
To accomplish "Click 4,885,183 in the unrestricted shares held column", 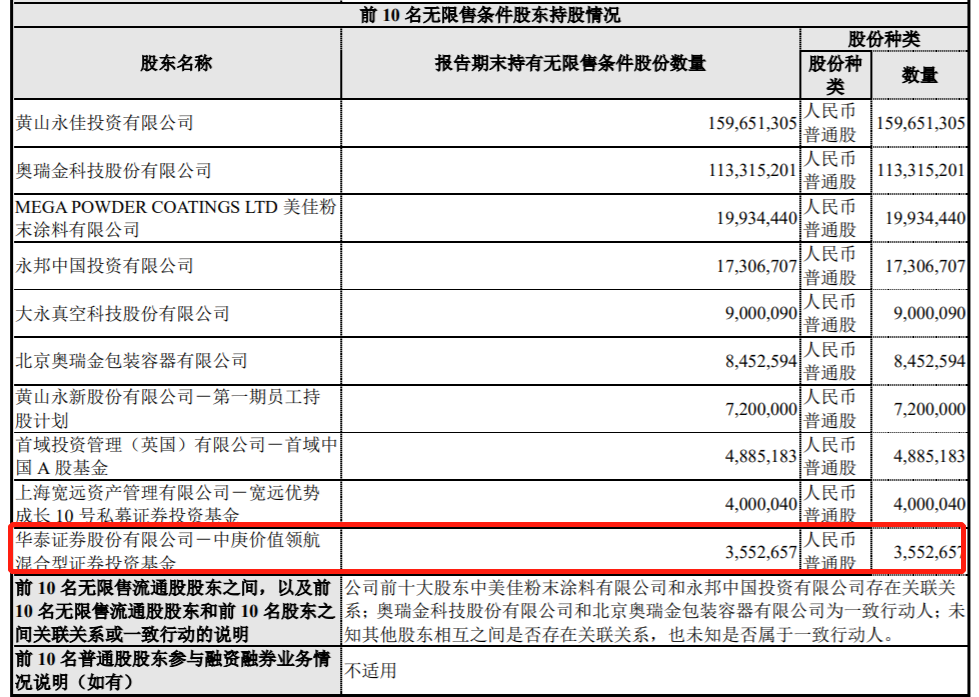I will 761,456.
